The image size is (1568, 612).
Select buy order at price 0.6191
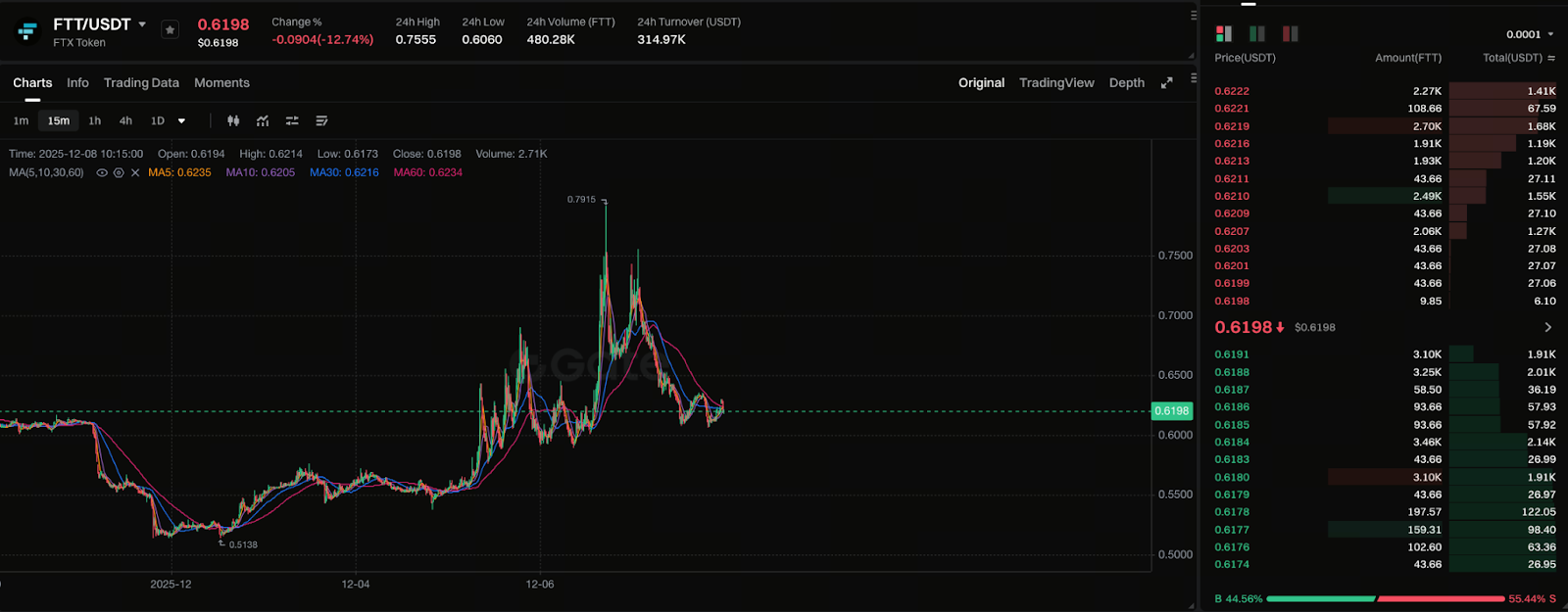[1385, 354]
